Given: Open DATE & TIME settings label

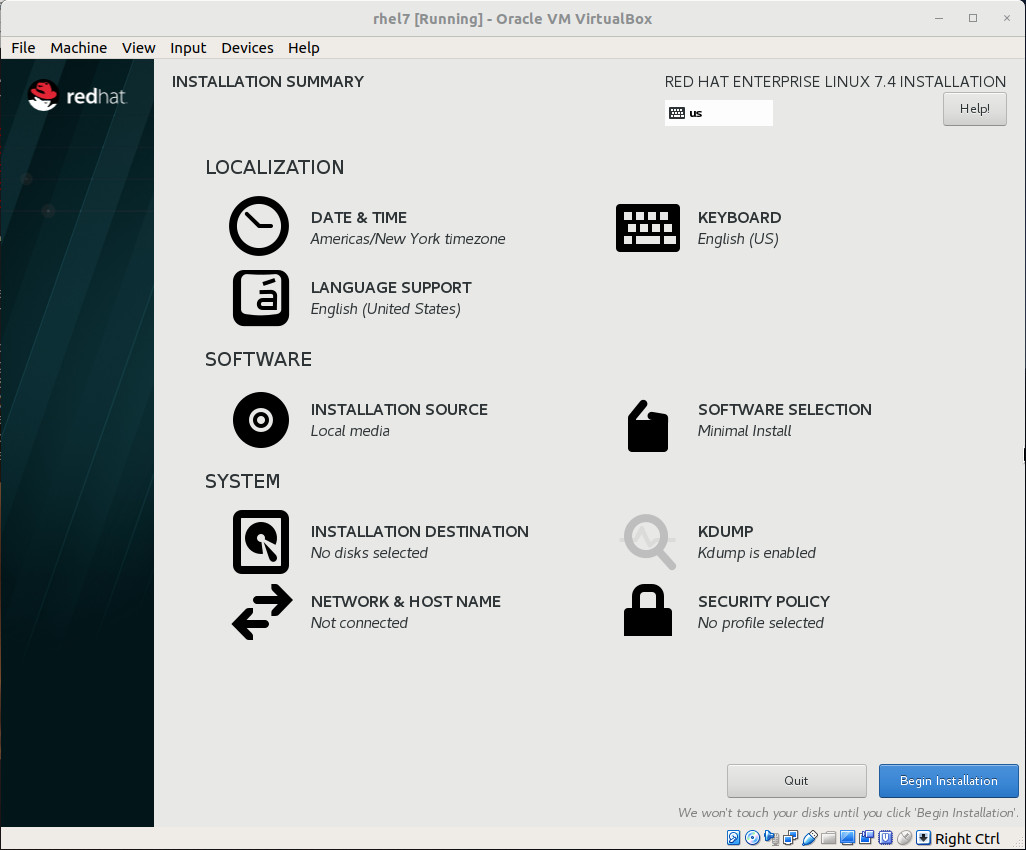Looking at the screenshot, I should (x=359, y=218).
